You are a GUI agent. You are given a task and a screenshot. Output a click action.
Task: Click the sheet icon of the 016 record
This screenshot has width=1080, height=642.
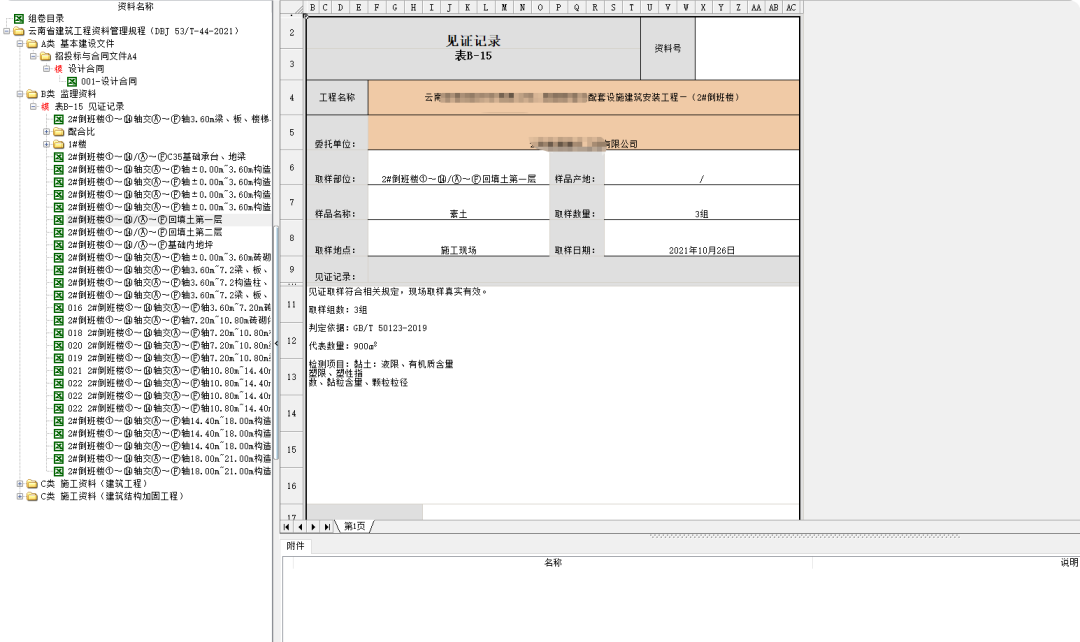coord(59,308)
